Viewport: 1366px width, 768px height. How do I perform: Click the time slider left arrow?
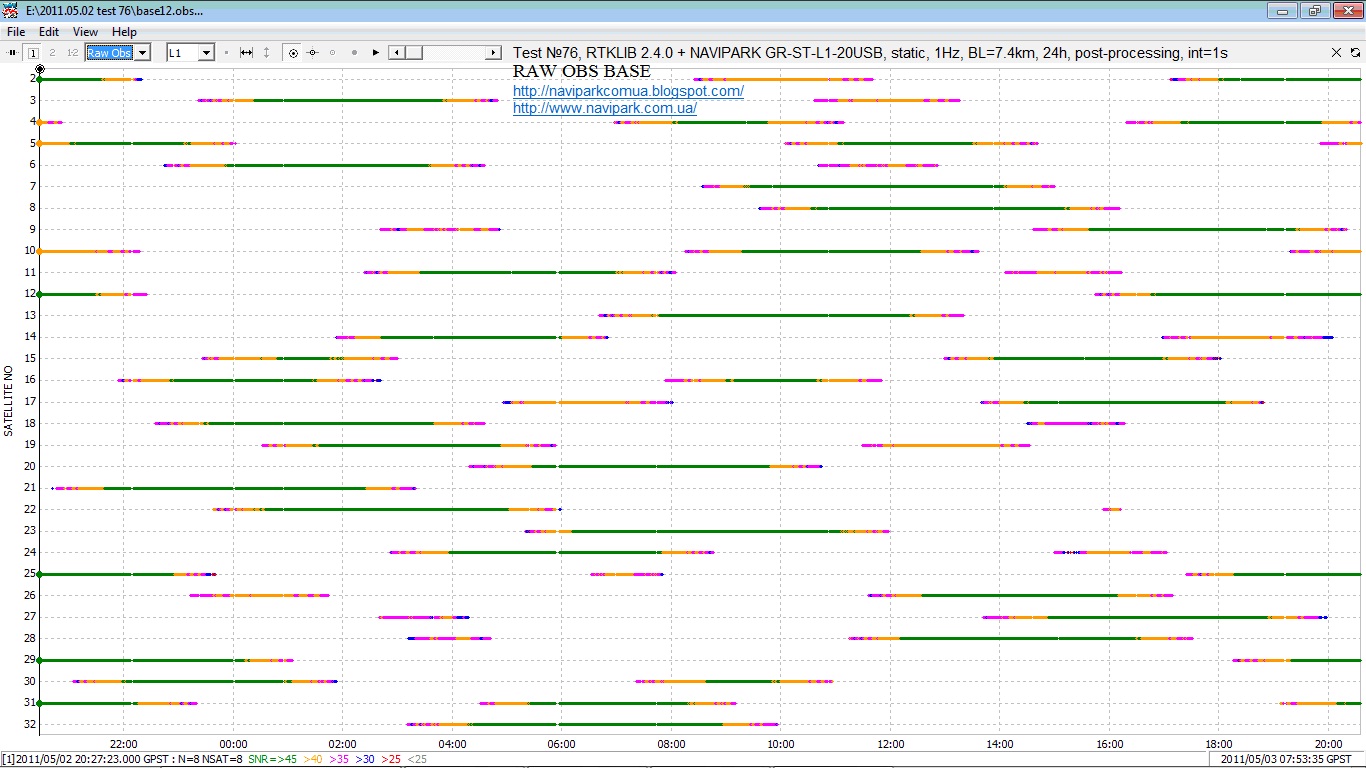click(x=396, y=52)
